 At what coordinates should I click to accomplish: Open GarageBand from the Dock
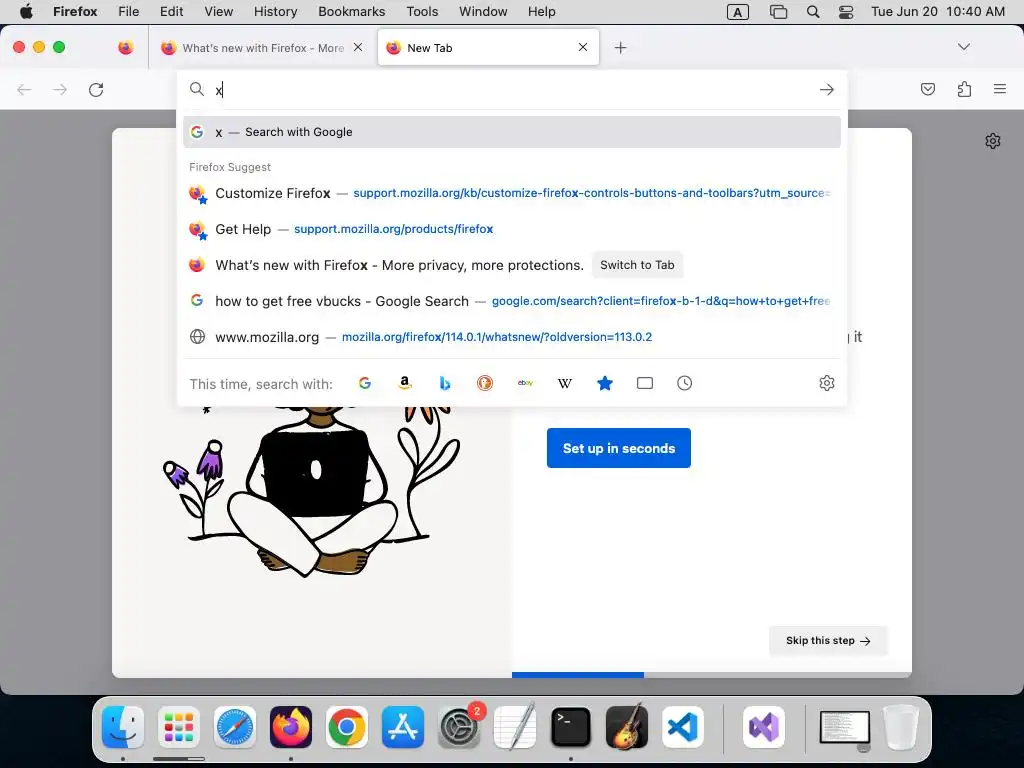[x=627, y=727]
